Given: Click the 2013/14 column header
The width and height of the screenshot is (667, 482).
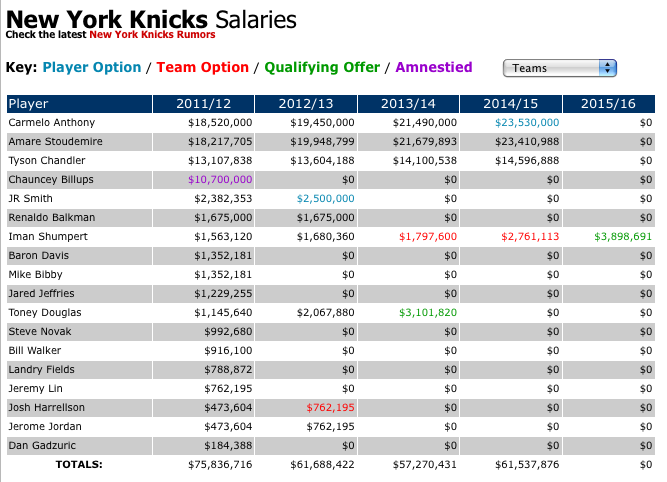Looking at the screenshot, I should click(x=408, y=104).
